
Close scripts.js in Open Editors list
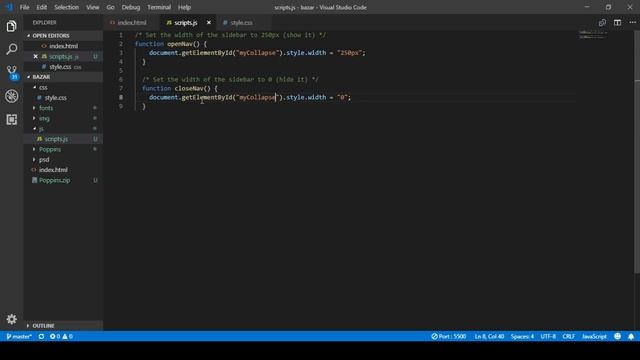[36, 56]
